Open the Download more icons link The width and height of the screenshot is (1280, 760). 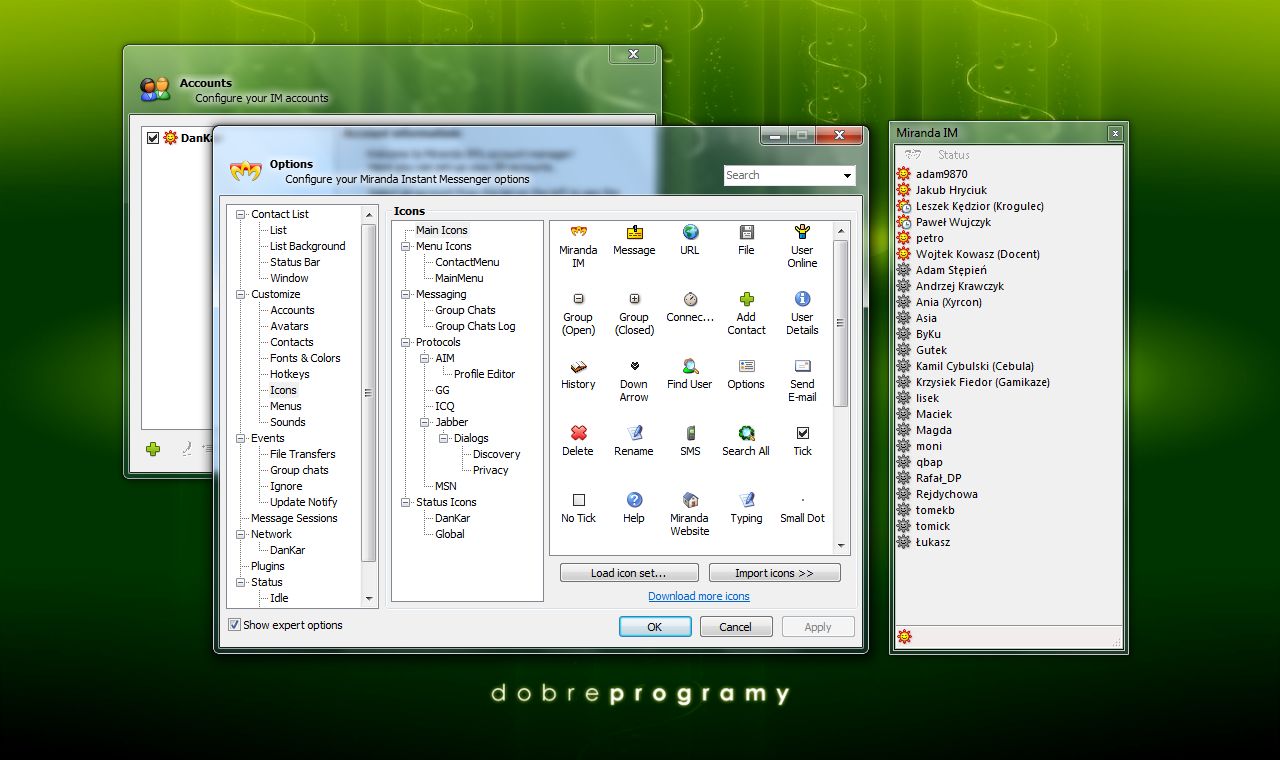click(x=698, y=596)
